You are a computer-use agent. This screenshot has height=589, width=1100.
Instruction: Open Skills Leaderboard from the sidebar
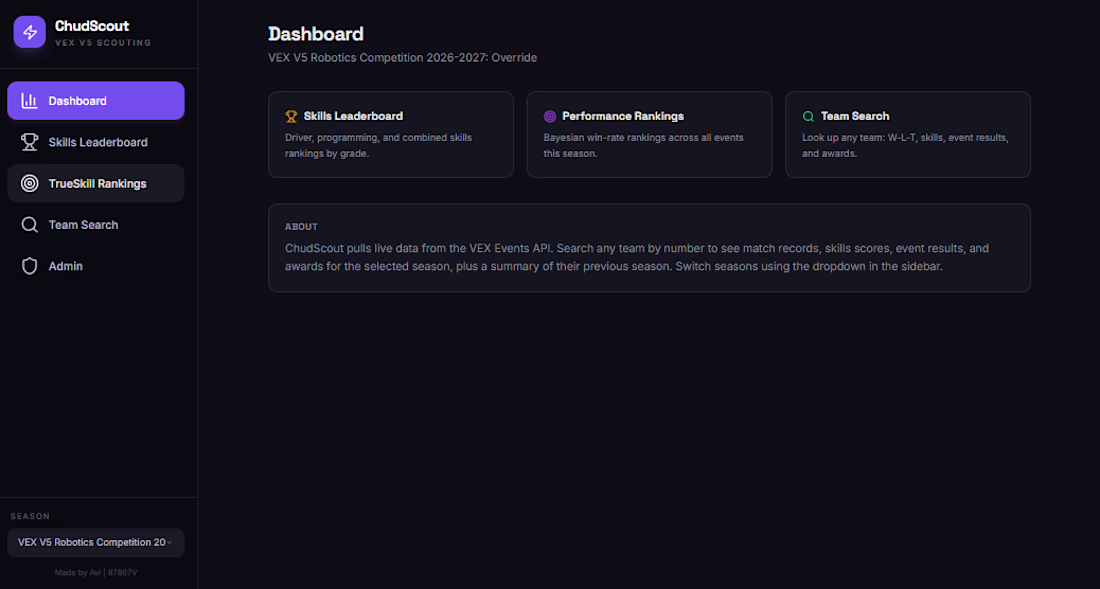[96, 142]
